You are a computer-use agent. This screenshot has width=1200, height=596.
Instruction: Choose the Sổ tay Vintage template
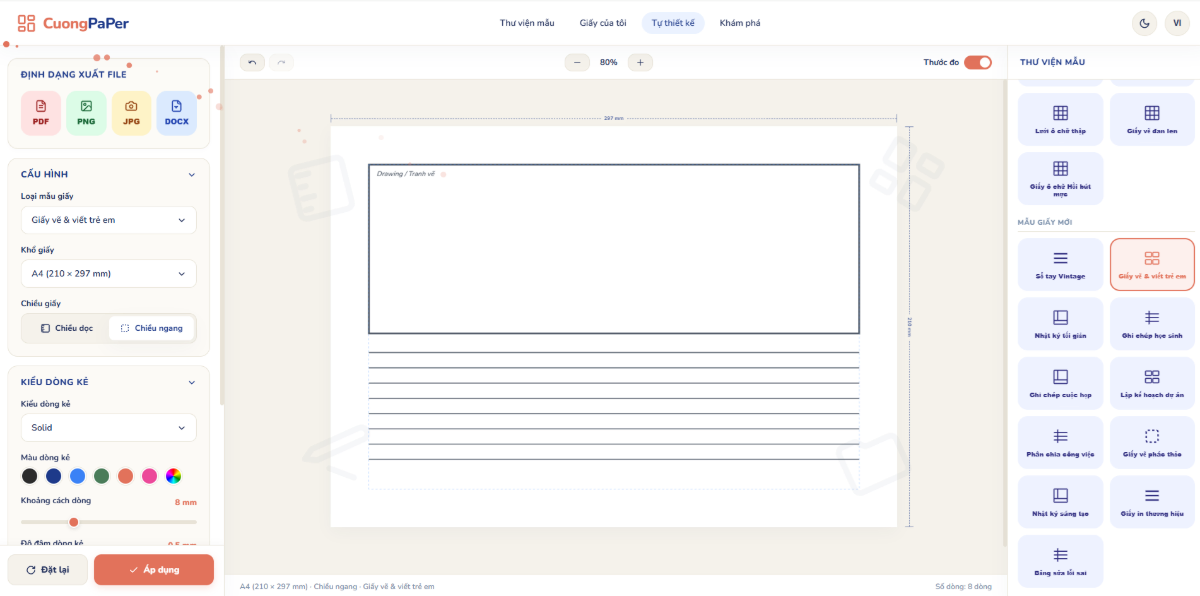pos(1061,264)
